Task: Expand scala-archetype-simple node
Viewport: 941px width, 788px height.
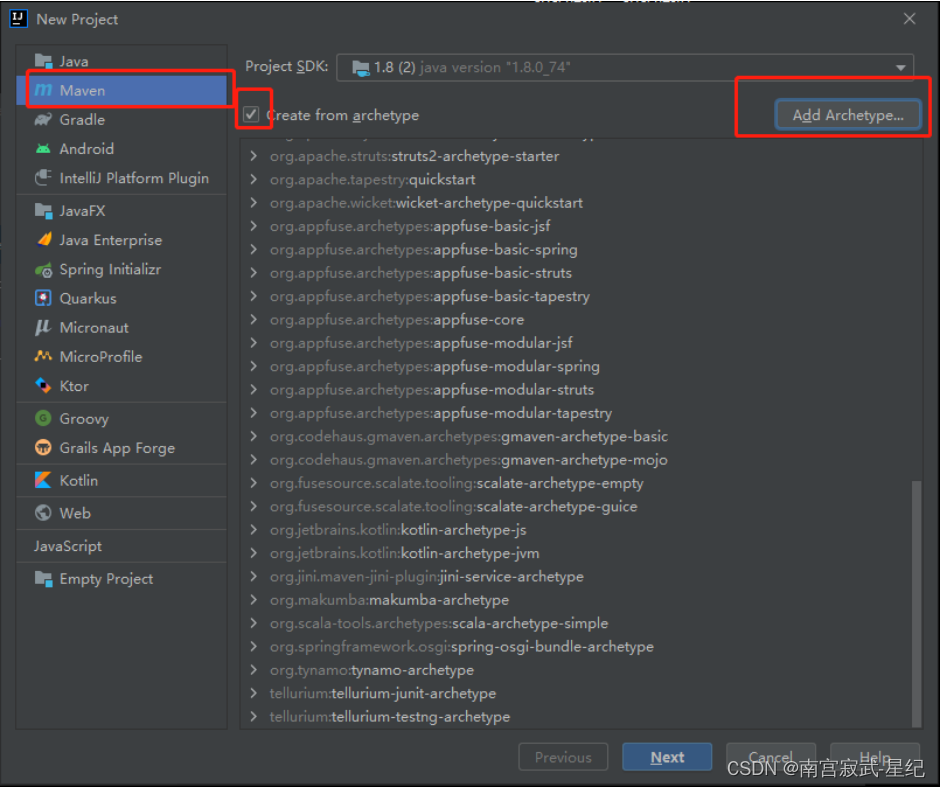Action: [254, 623]
